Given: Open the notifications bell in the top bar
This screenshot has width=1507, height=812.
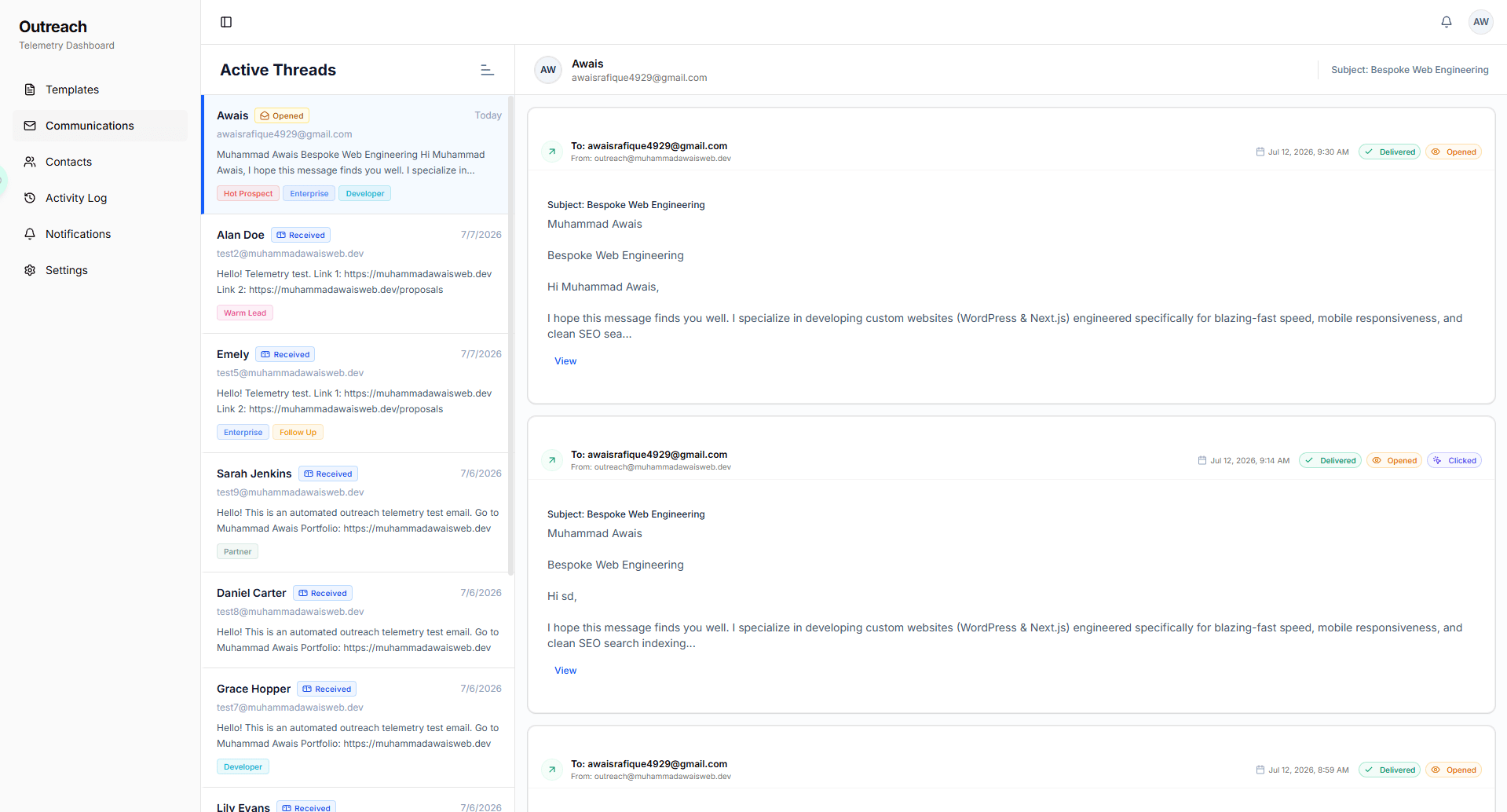Looking at the screenshot, I should (1447, 22).
